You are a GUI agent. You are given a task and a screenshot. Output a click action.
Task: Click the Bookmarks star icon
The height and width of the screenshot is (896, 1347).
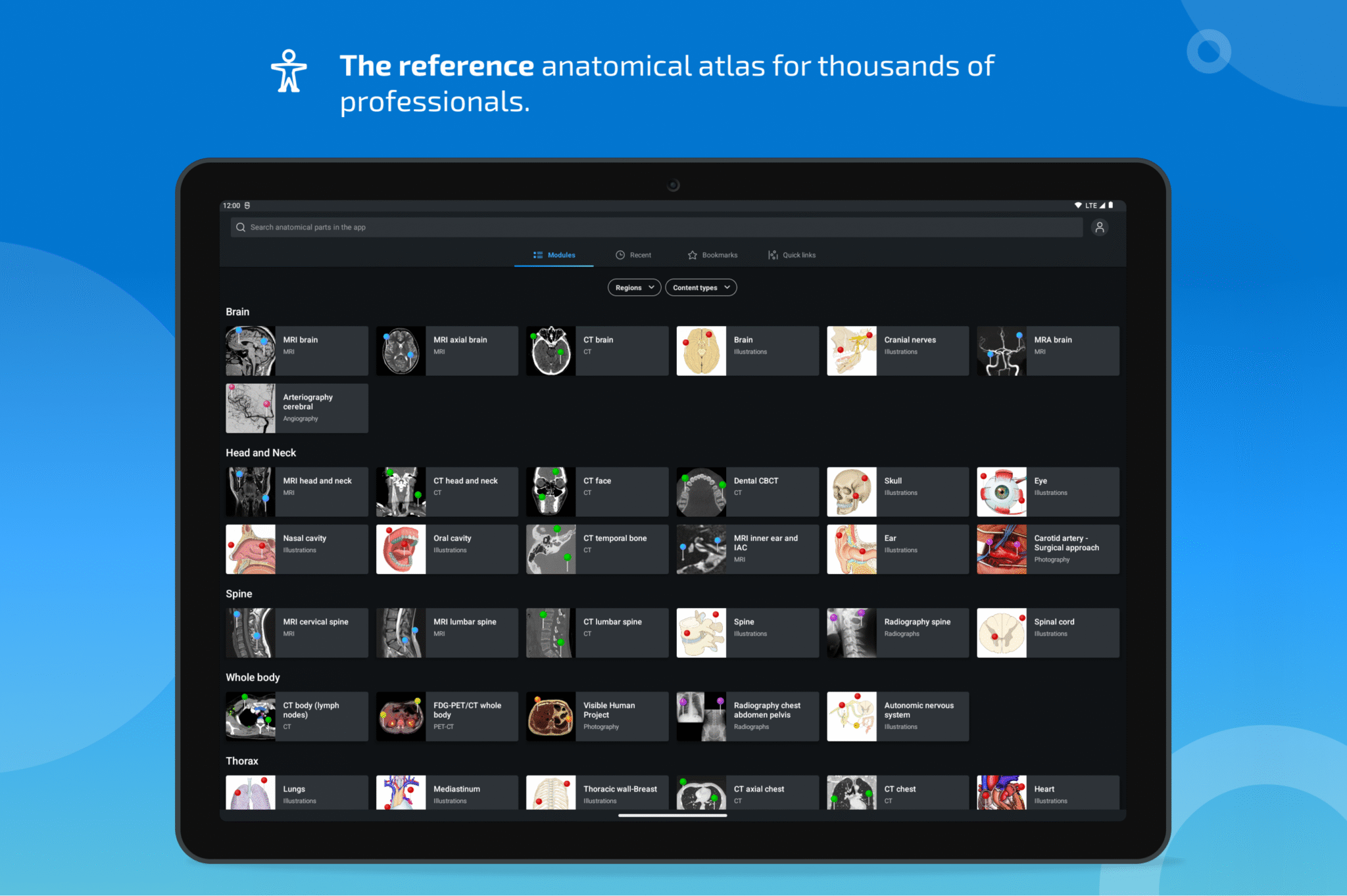tap(693, 254)
